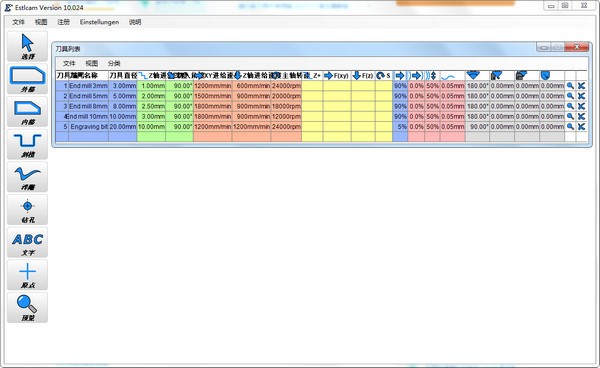Viewport: 600px width, 368px height.
Task: Click the 刀具直径 column header
Action: coord(123,76)
